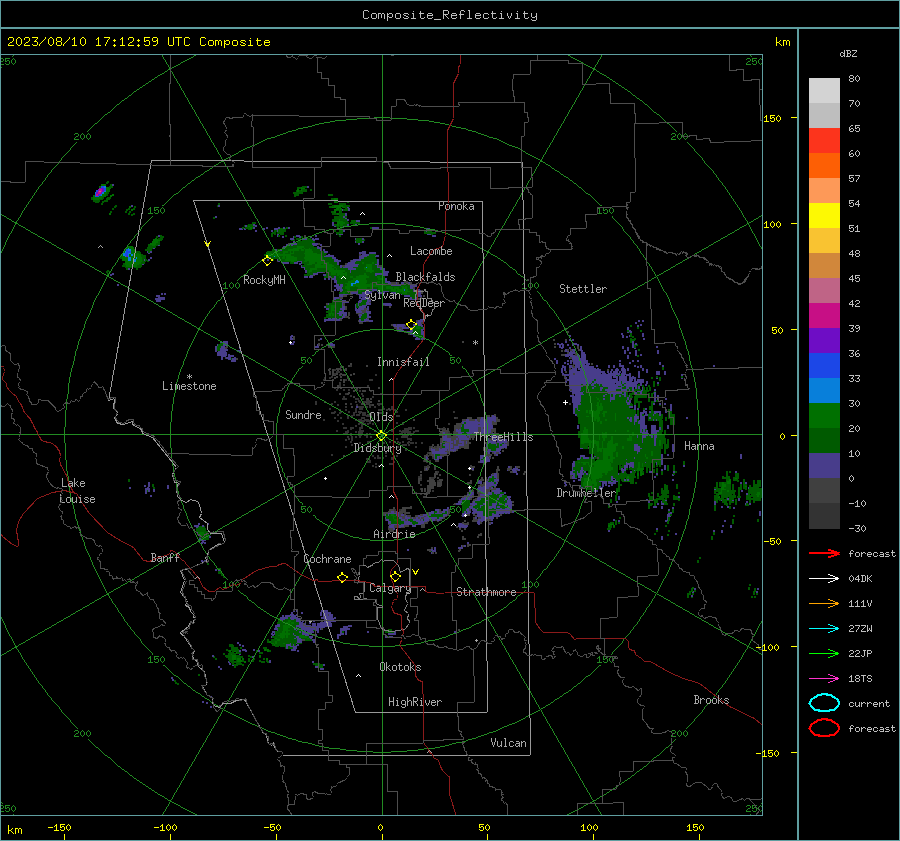Click the Lake Louise label on map

pos(77,491)
